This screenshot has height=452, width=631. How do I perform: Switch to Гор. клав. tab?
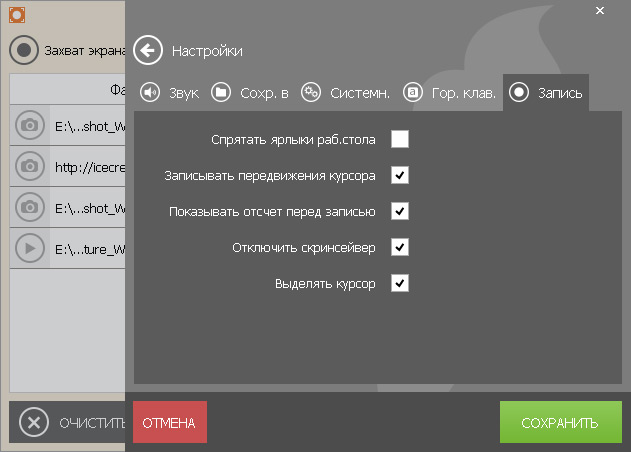(450, 93)
